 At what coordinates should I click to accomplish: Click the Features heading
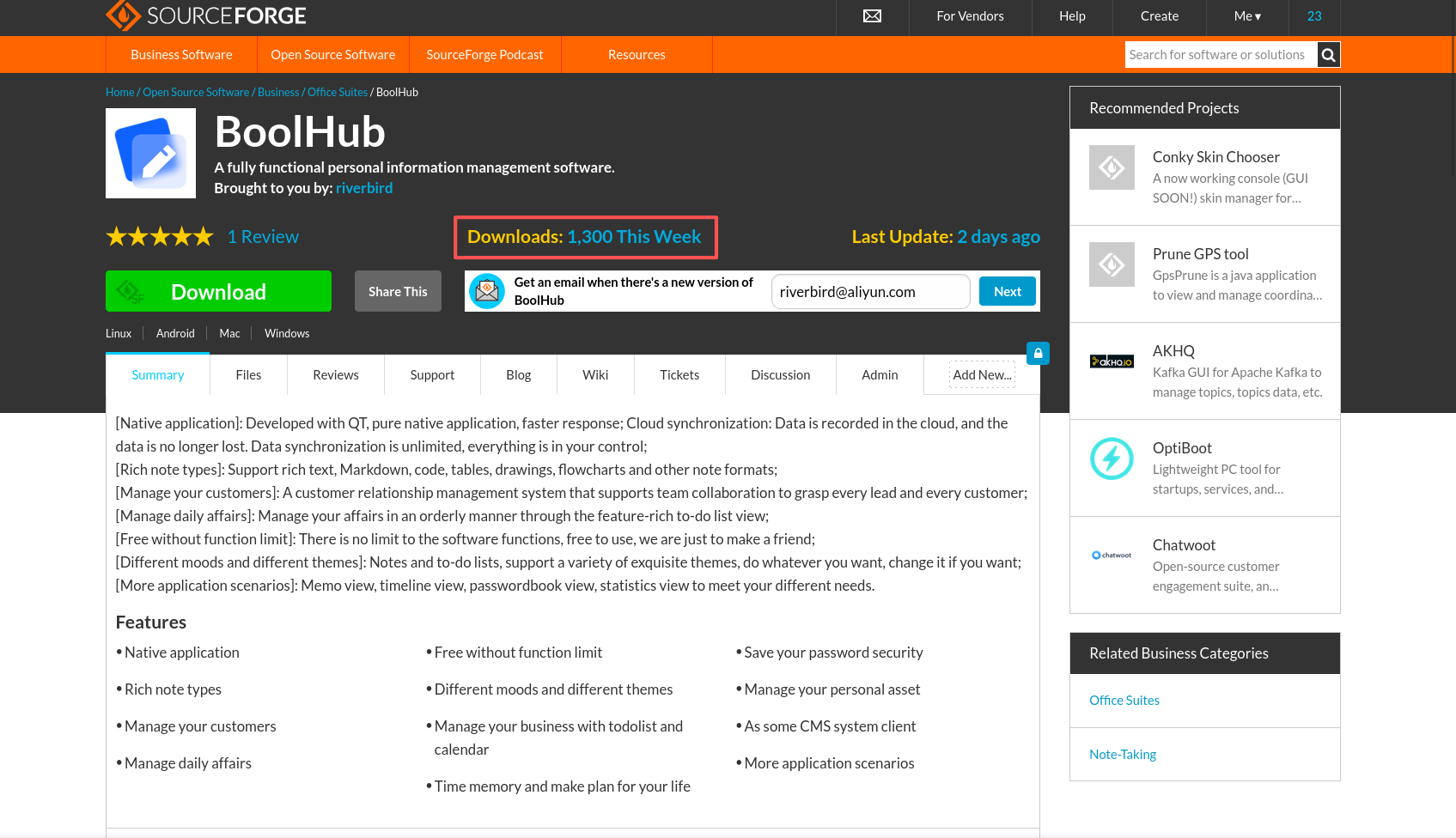click(x=151, y=622)
